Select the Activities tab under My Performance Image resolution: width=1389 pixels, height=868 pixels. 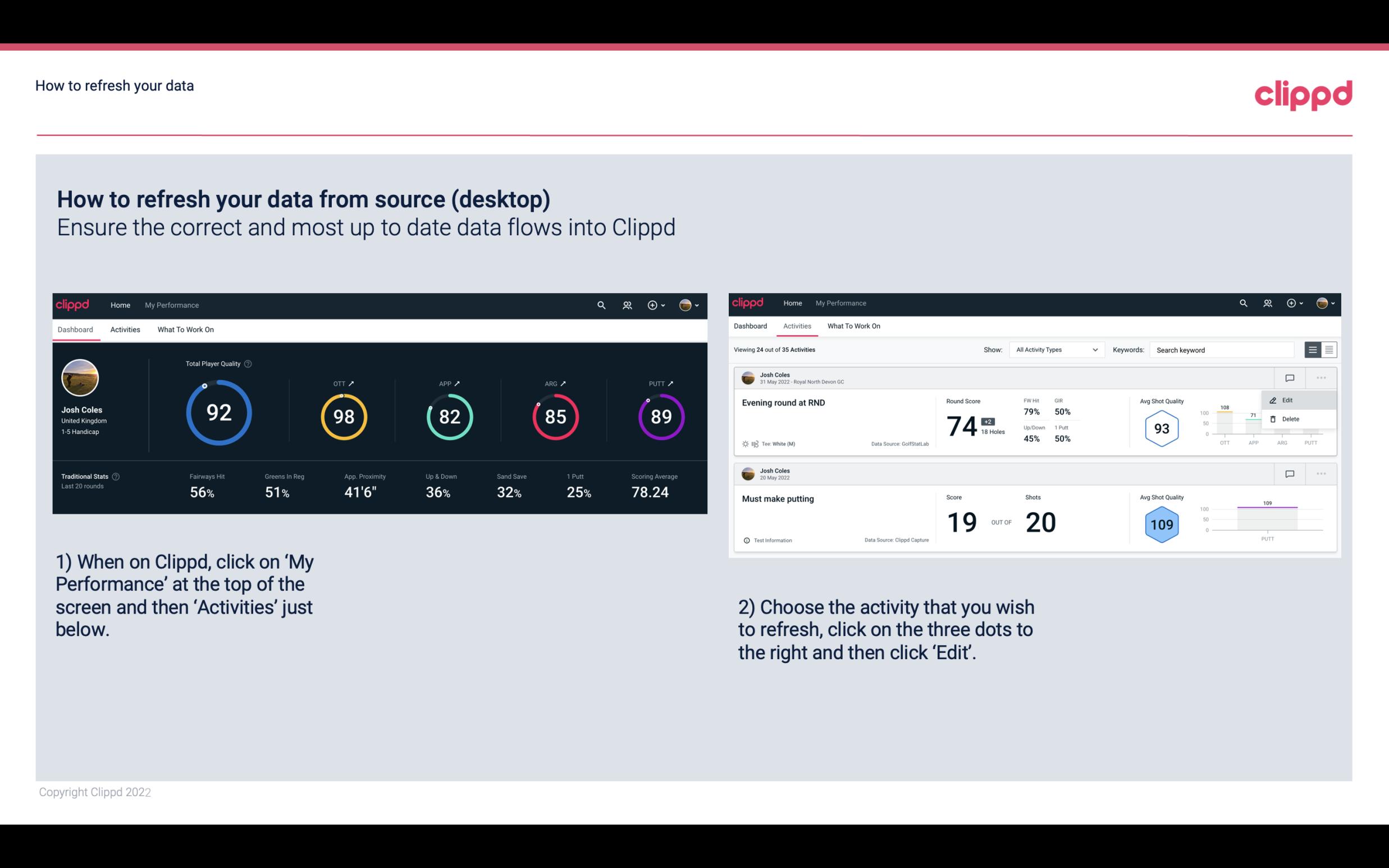pos(124,329)
